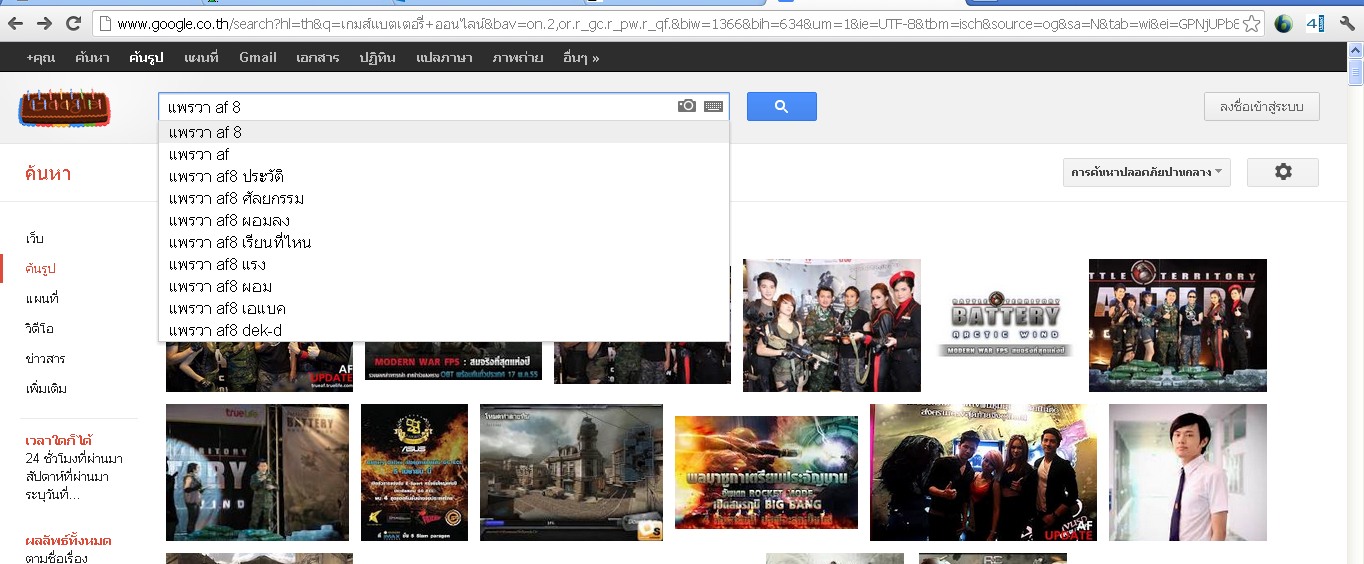Viewport: 1364px width, 564px height.
Task: Filter results by สัปดาห์ที่ผ่านมา
Action: 67,477
